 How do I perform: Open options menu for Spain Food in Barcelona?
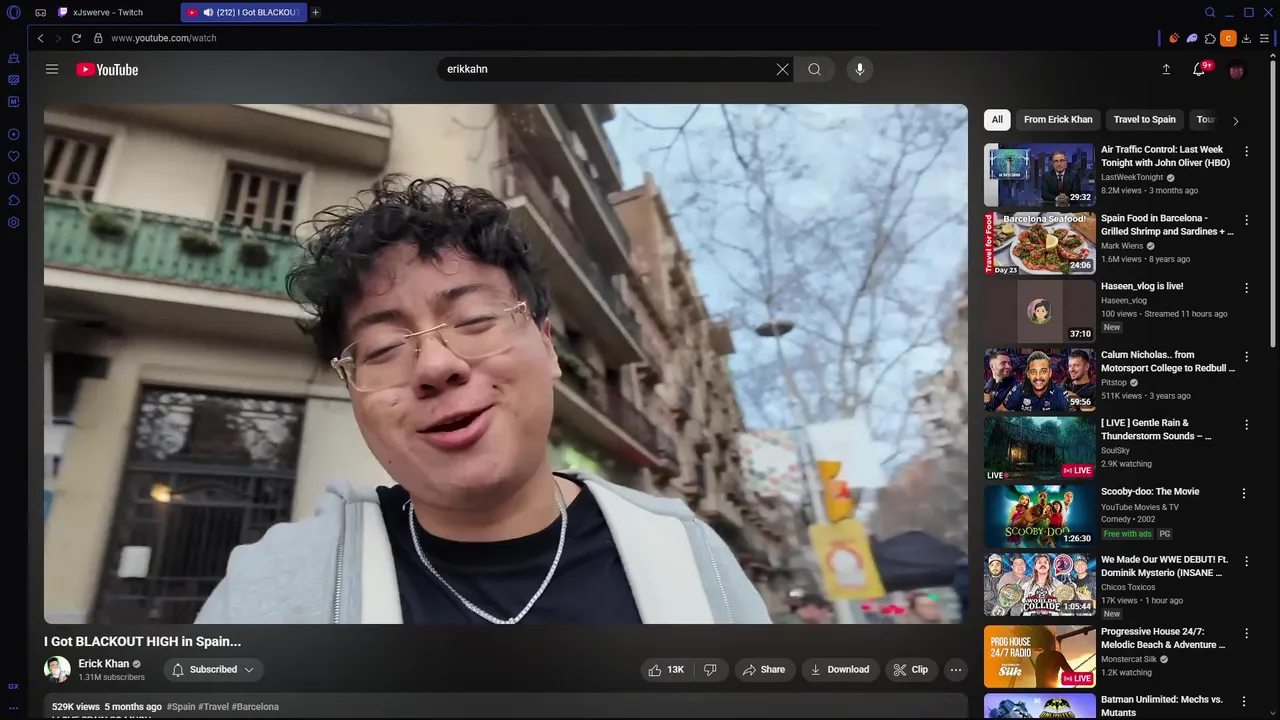pyautogui.click(x=1246, y=219)
